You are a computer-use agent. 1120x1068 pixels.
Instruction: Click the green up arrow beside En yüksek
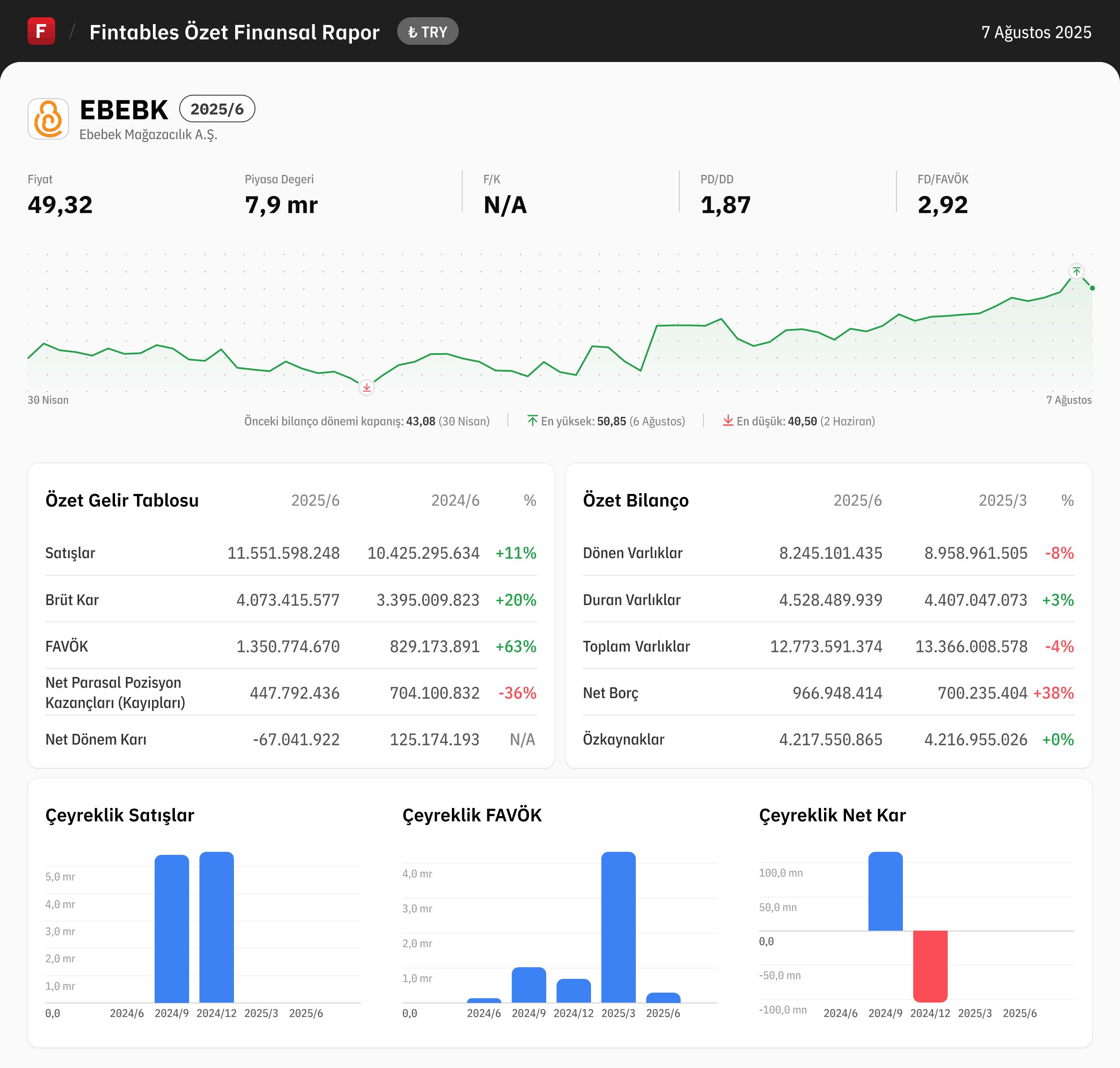coord(532,421)
